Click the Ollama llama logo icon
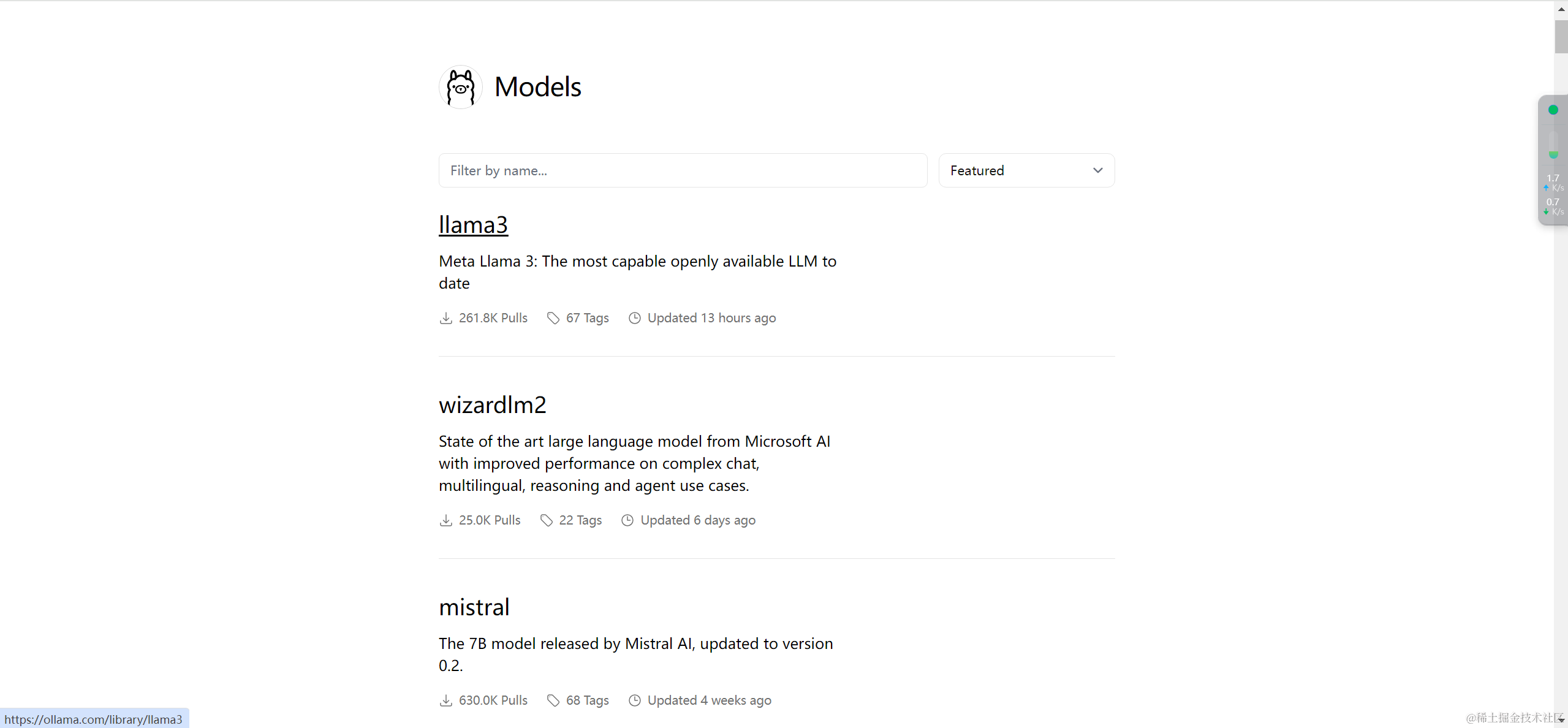The image size is (1568, 728). click(460, 87)
